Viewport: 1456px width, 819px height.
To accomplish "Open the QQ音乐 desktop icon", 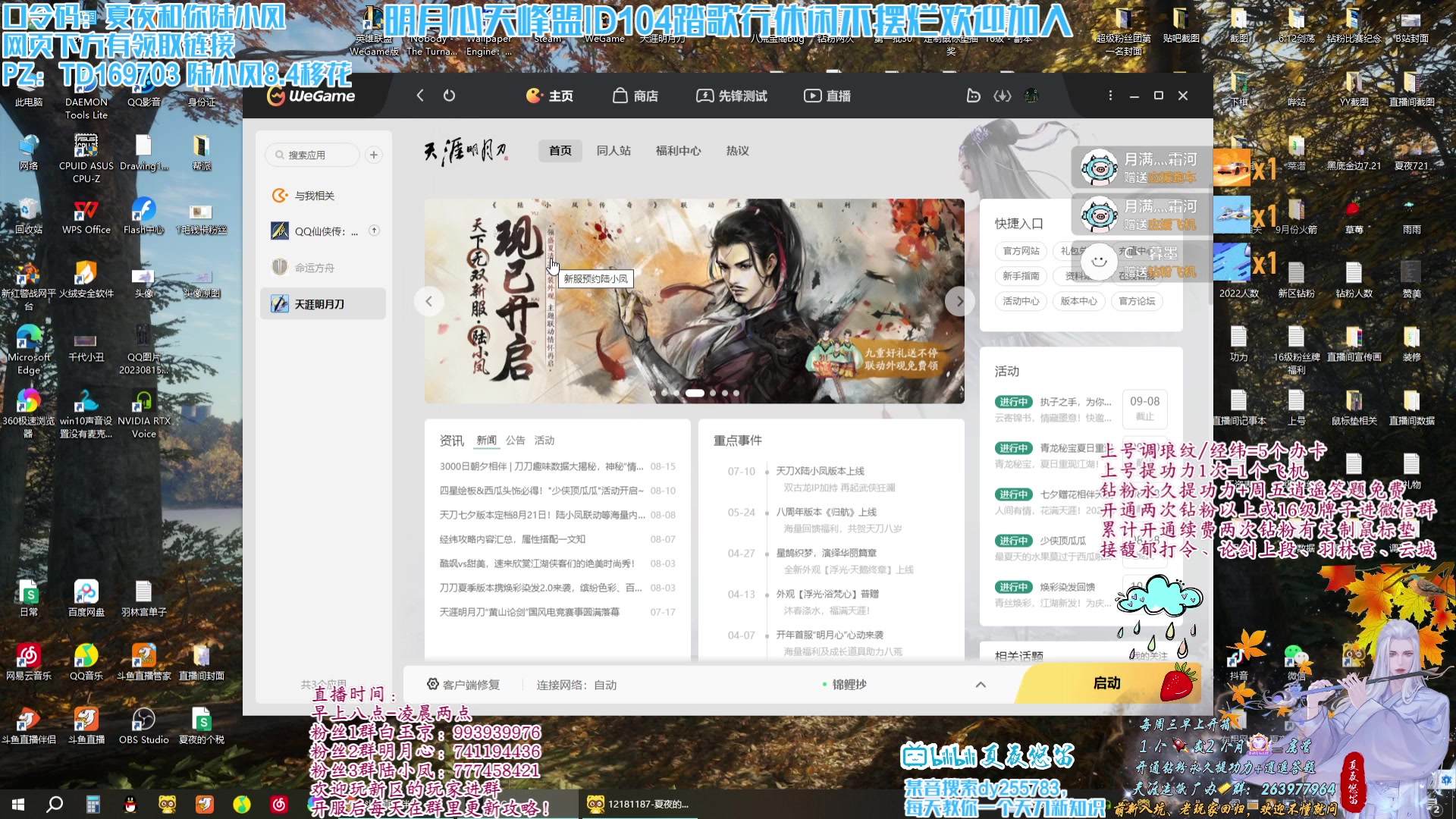I will coord(86,662).
